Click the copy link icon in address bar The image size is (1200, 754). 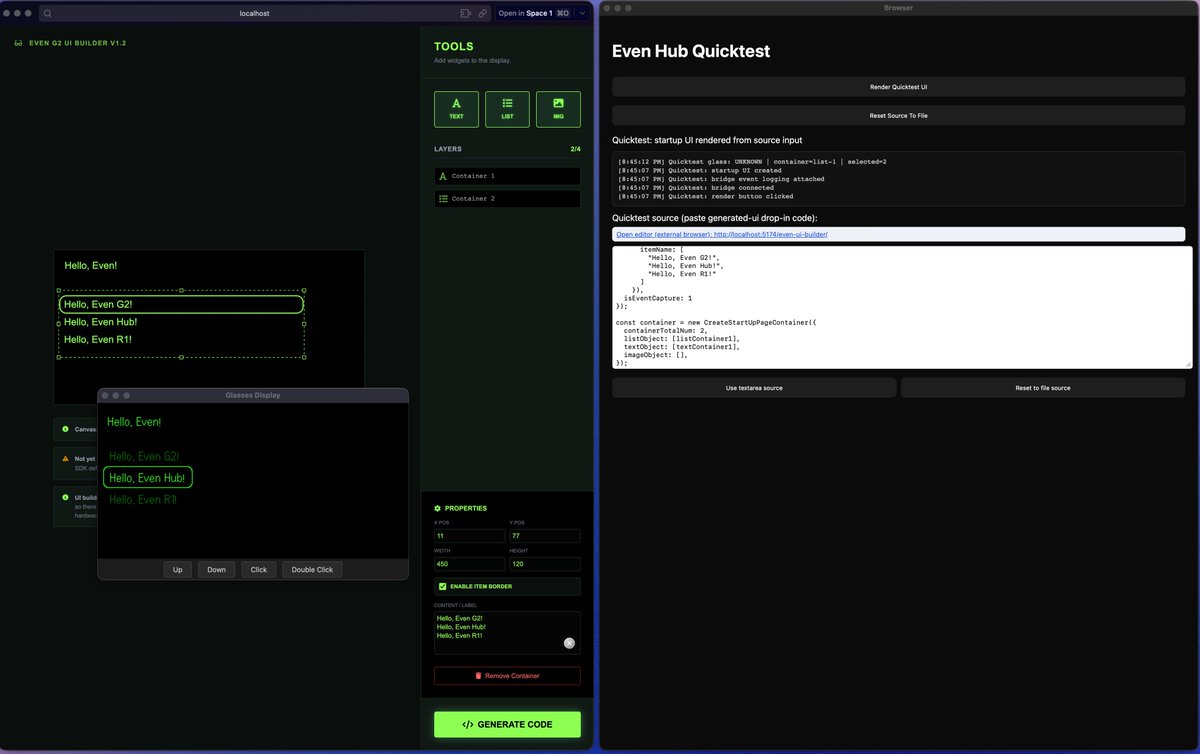[483, 13]
